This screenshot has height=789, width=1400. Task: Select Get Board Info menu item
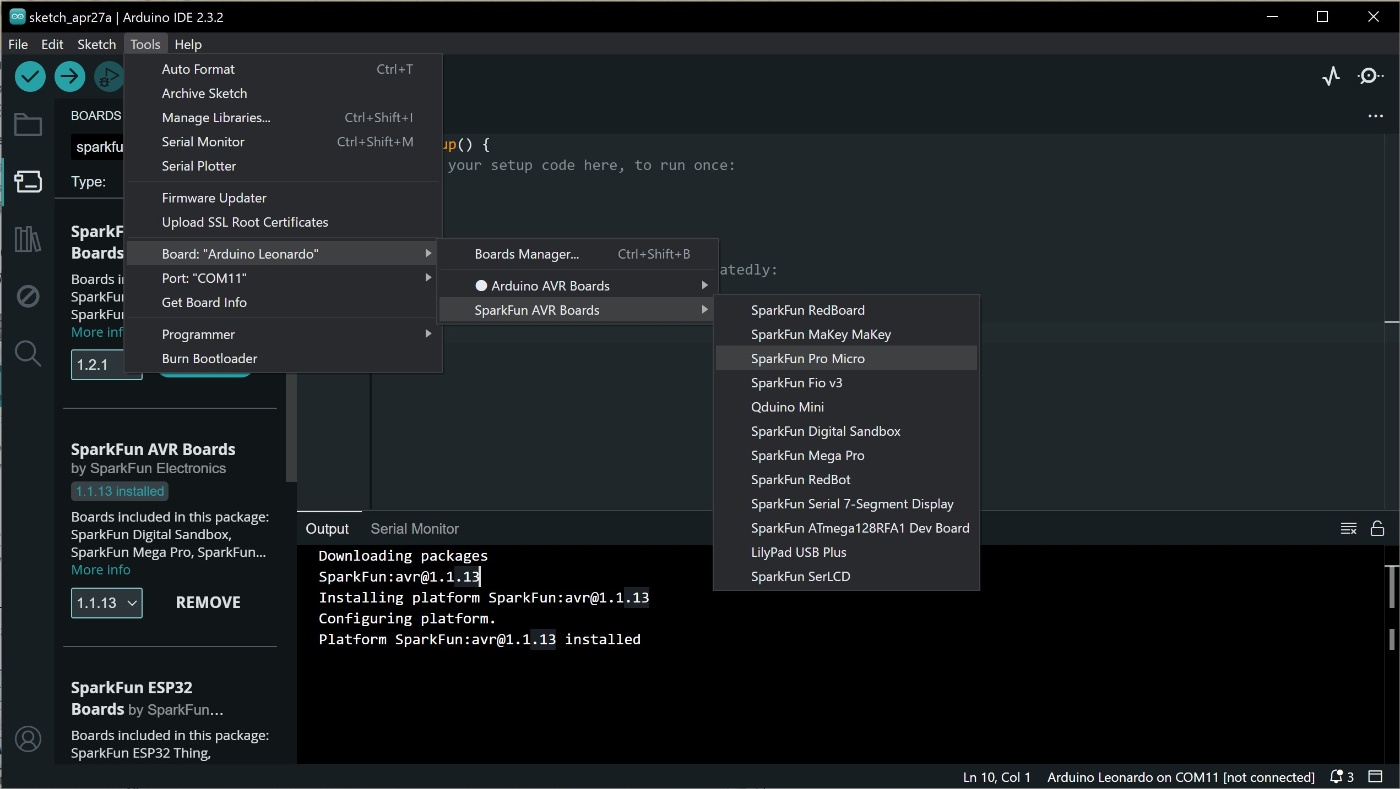point(283,302)
